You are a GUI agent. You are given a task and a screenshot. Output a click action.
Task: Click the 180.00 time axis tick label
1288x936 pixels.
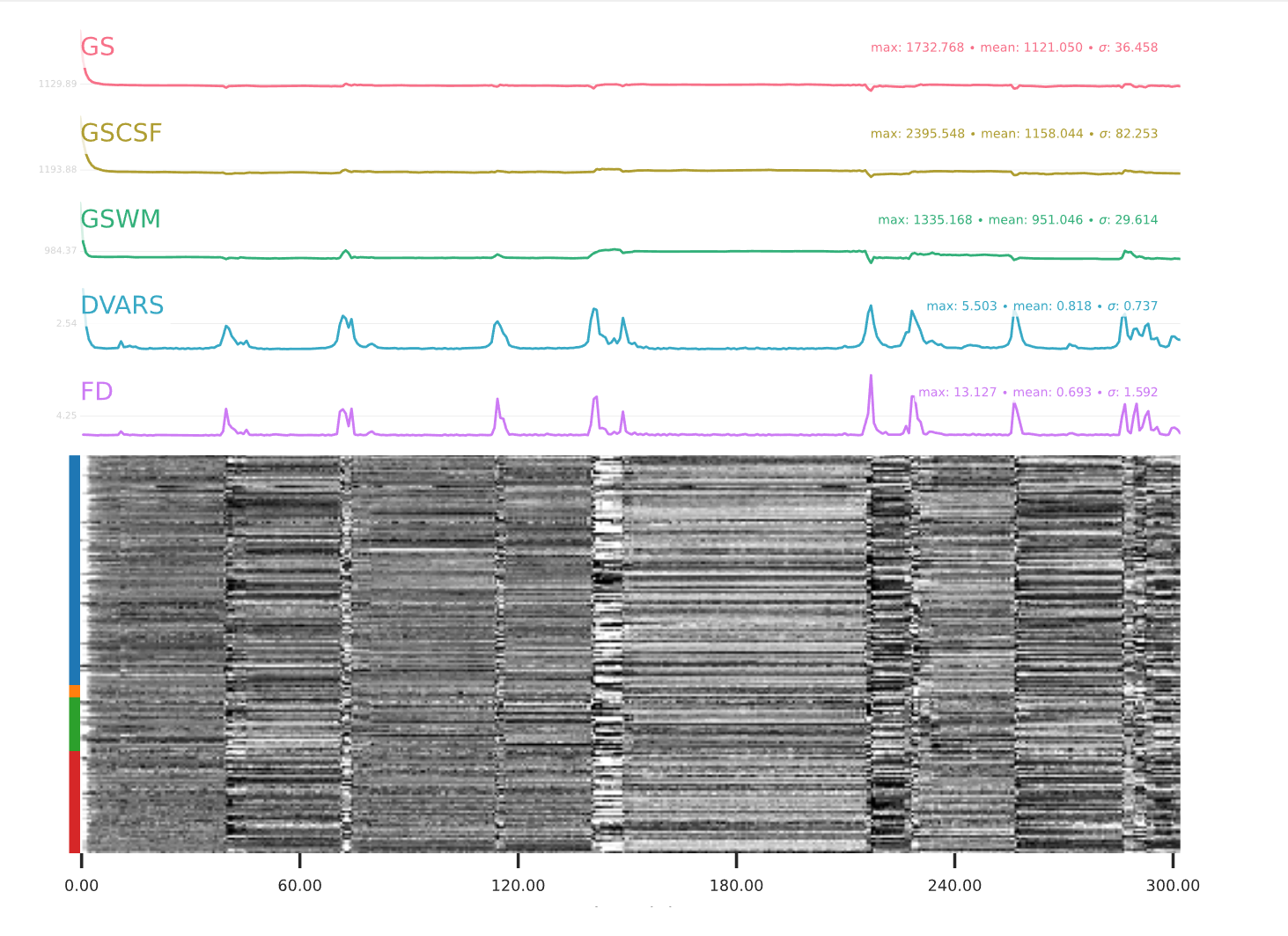736,886
